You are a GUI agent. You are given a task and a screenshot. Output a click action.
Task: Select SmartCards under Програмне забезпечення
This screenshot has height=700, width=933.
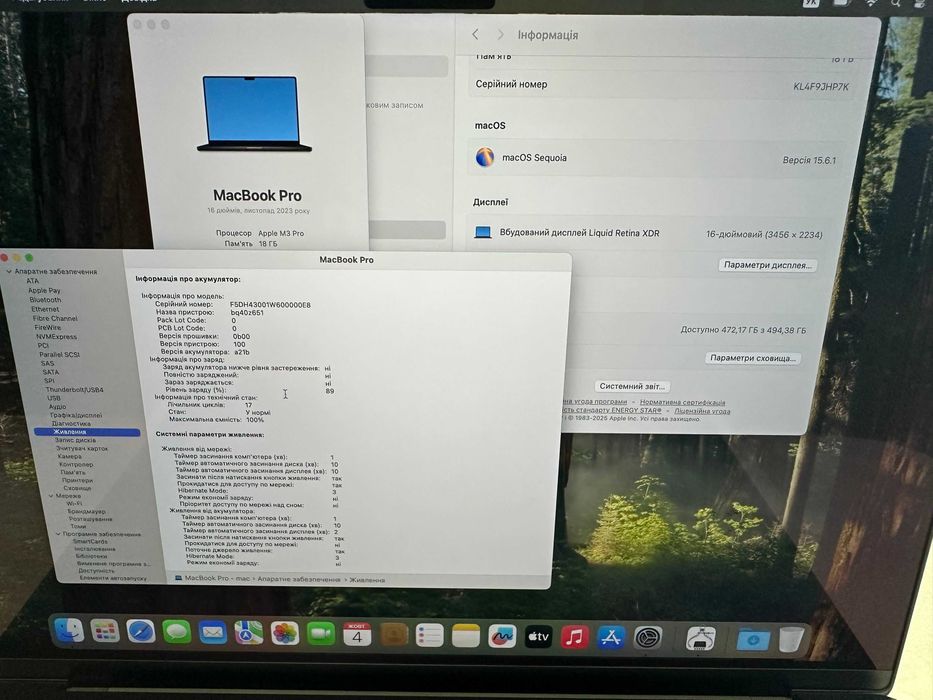tap(90, 542)
